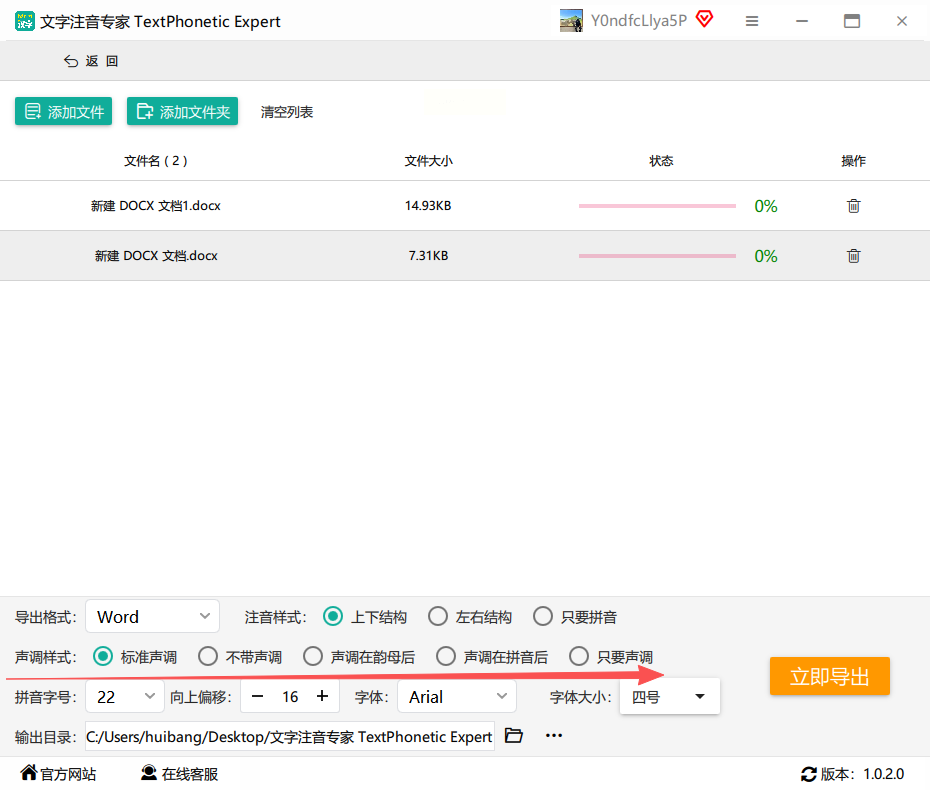This screenshot has width=930, height=790.
Task: Select 左右结构 annotation style
Action: click(470, 617)
